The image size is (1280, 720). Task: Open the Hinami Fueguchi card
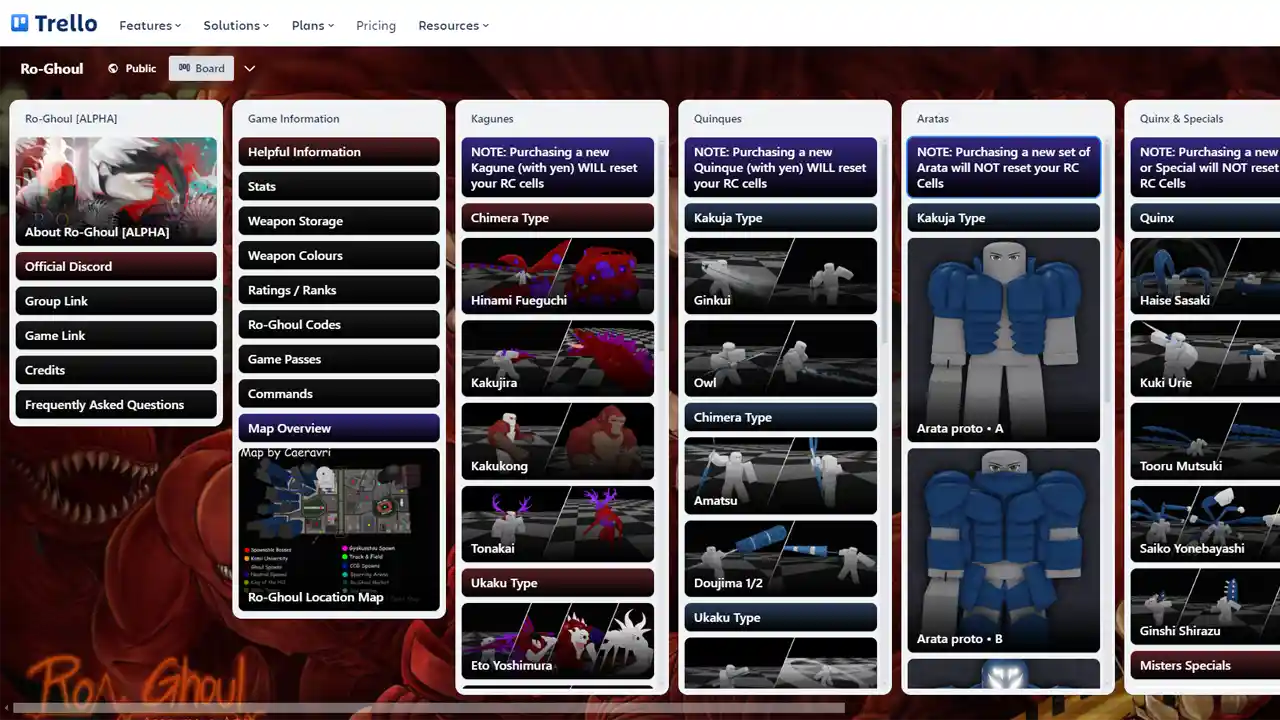(558, 276)
